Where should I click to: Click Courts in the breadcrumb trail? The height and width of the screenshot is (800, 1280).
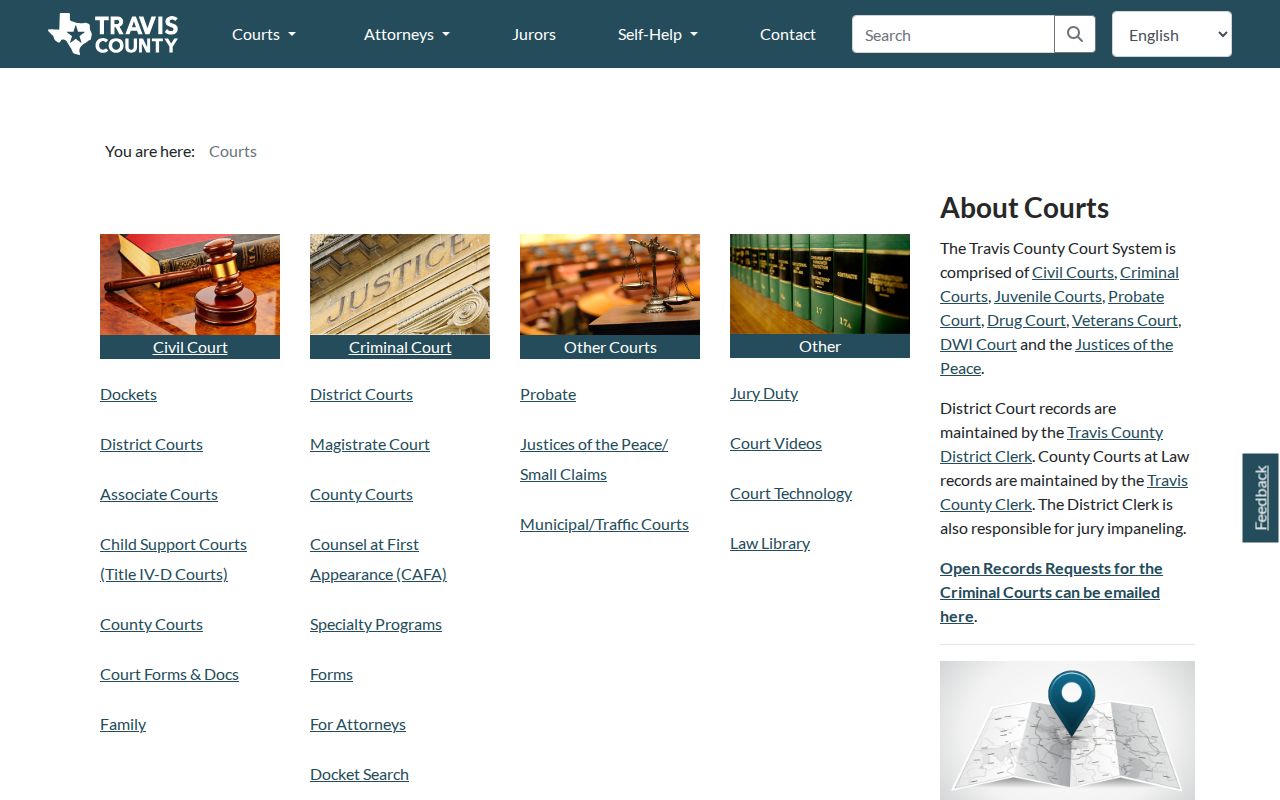tap(233, 151)
